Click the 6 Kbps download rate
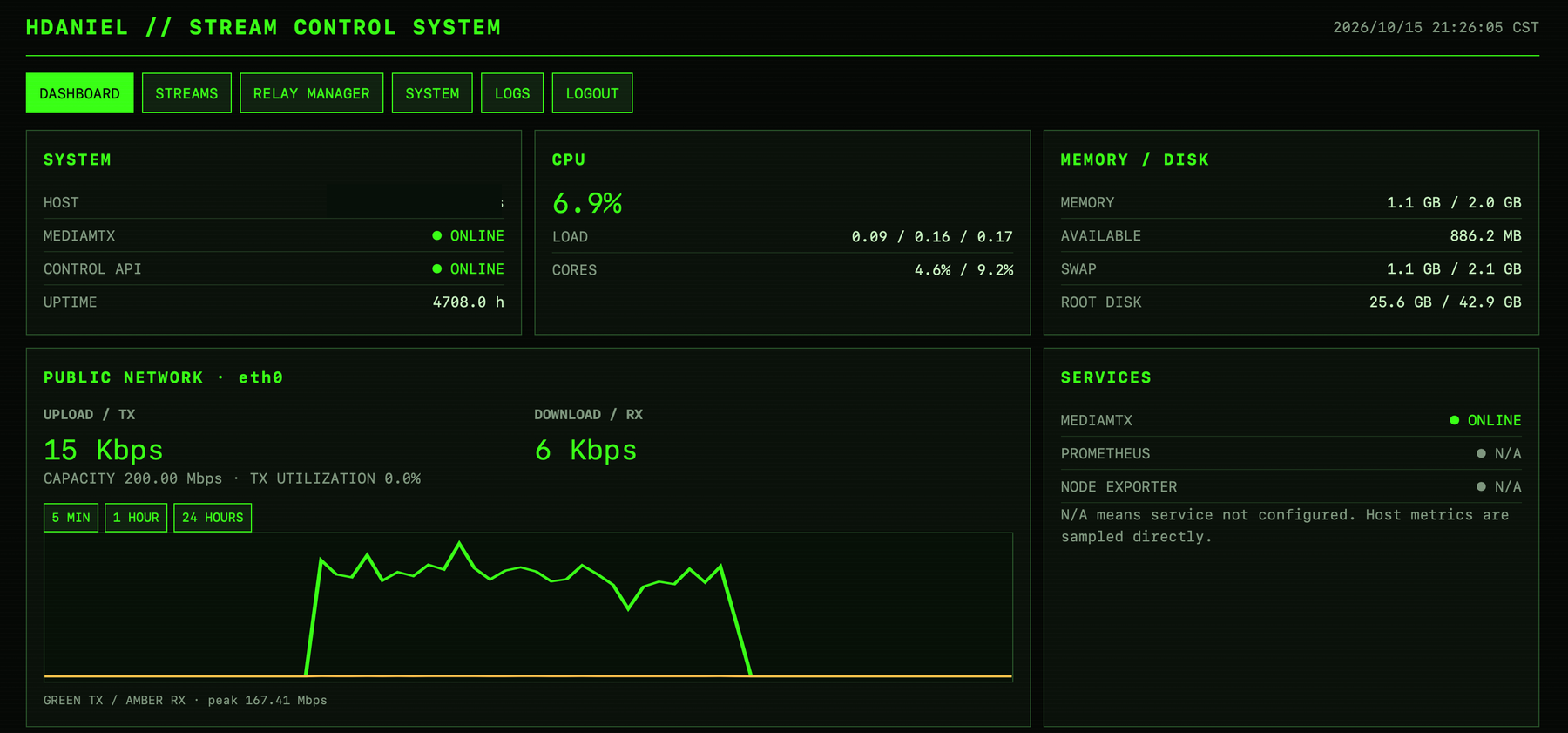Image resolution: width=1568 pixels, height=733 pixels. [585, 450]
